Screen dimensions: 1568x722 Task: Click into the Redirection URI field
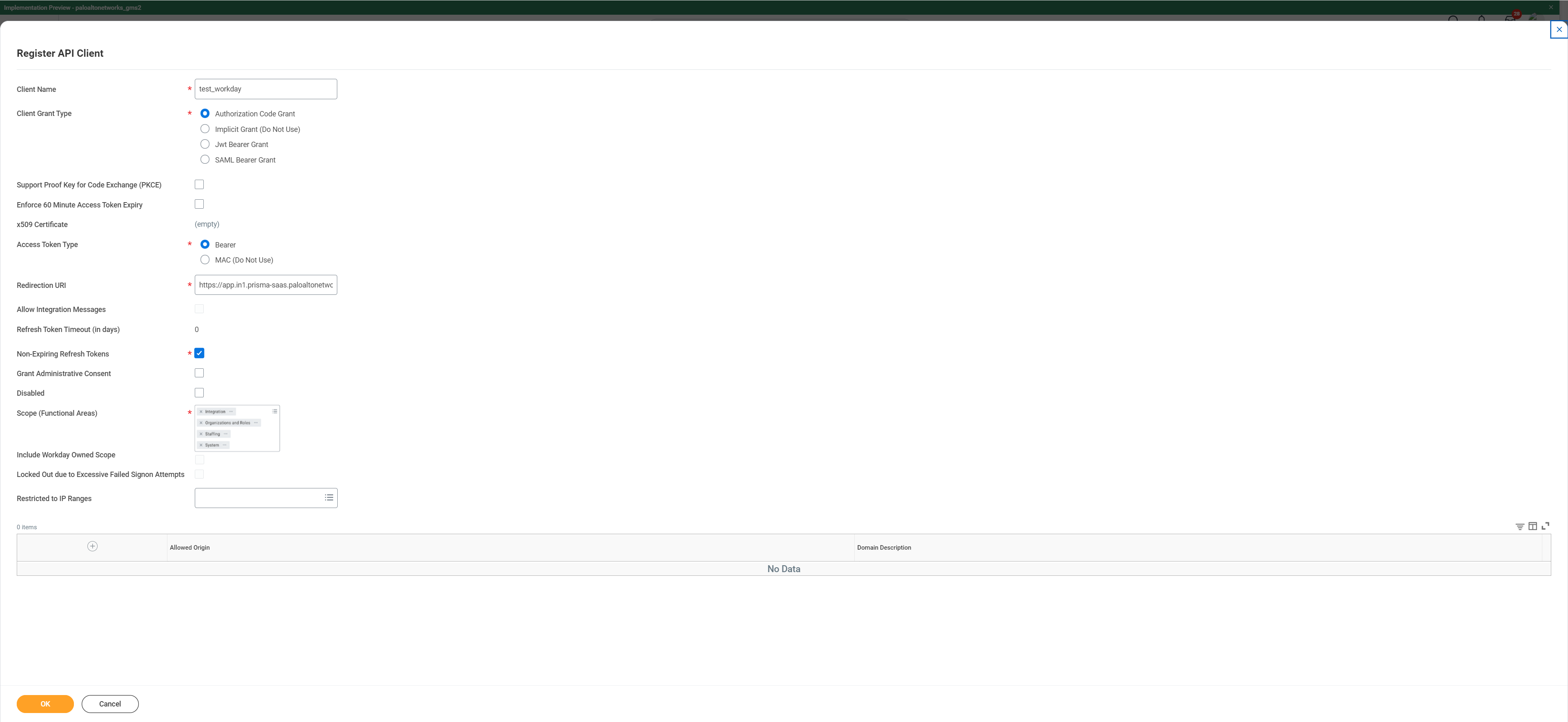tap(265, 285)
